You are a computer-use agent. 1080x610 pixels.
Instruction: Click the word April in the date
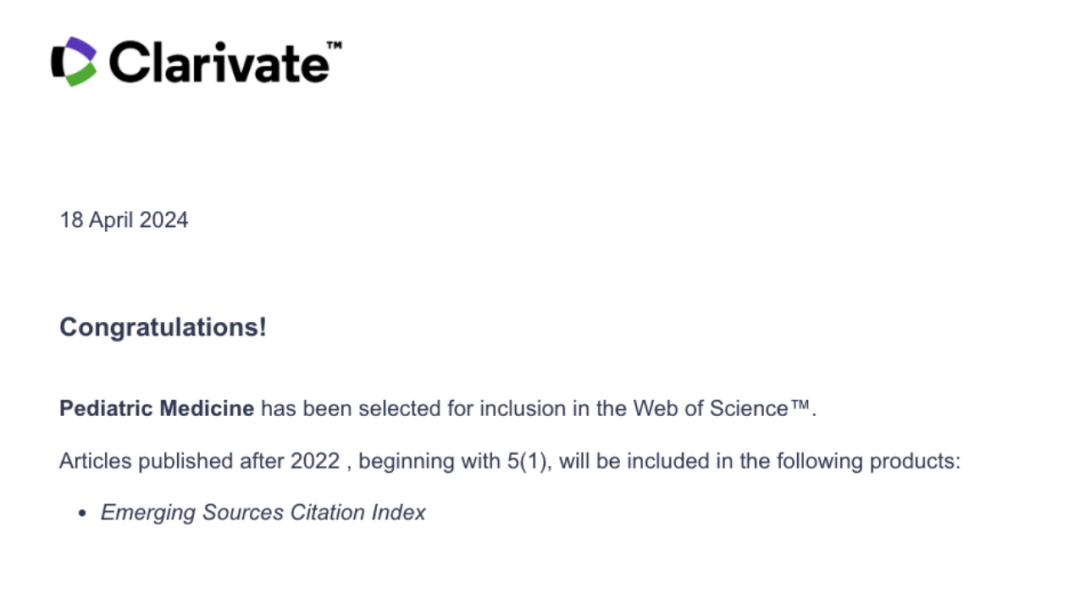tap(111, 220)
